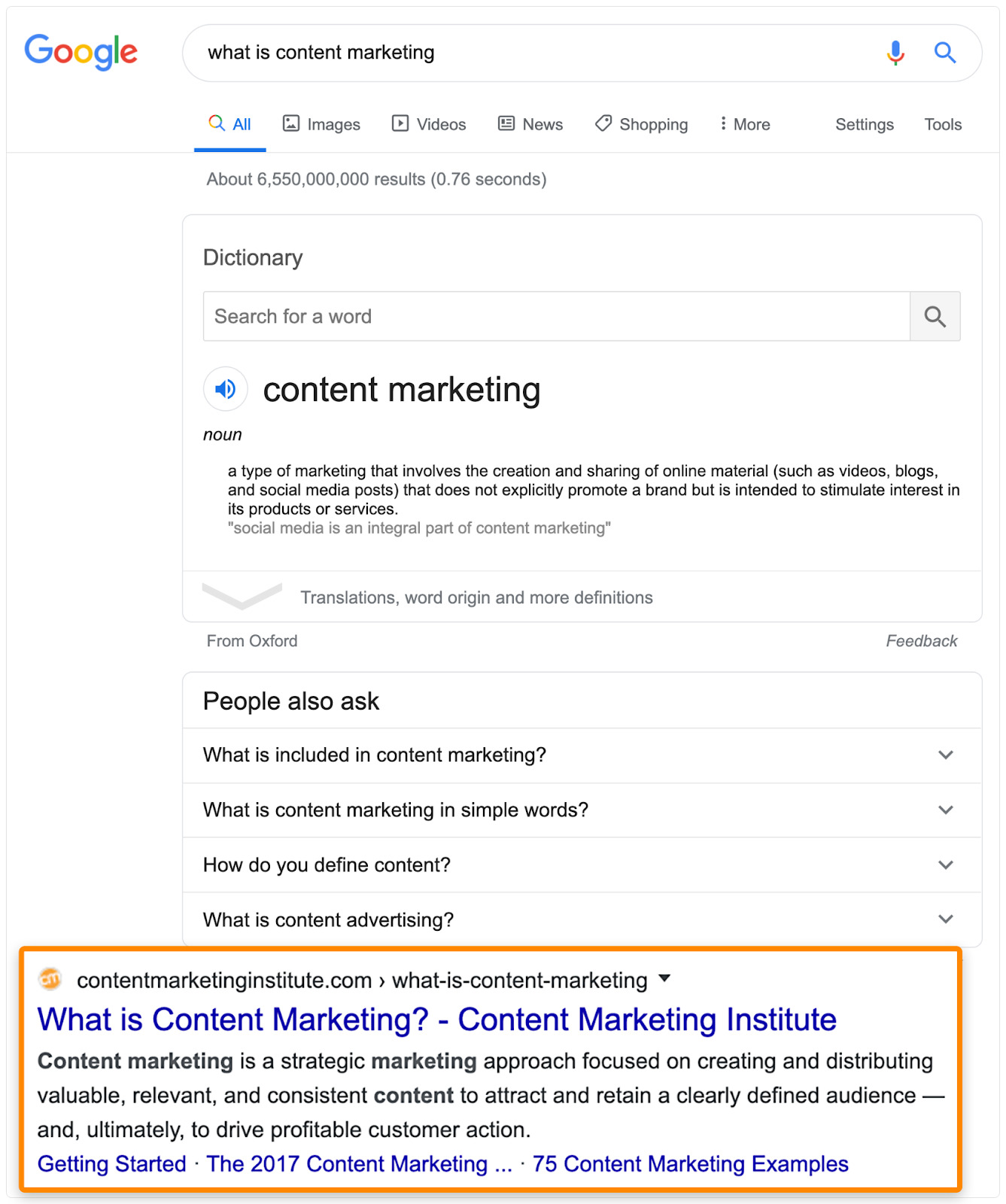Expand 'Translations, word origin and more definitions'

point(476,597)
